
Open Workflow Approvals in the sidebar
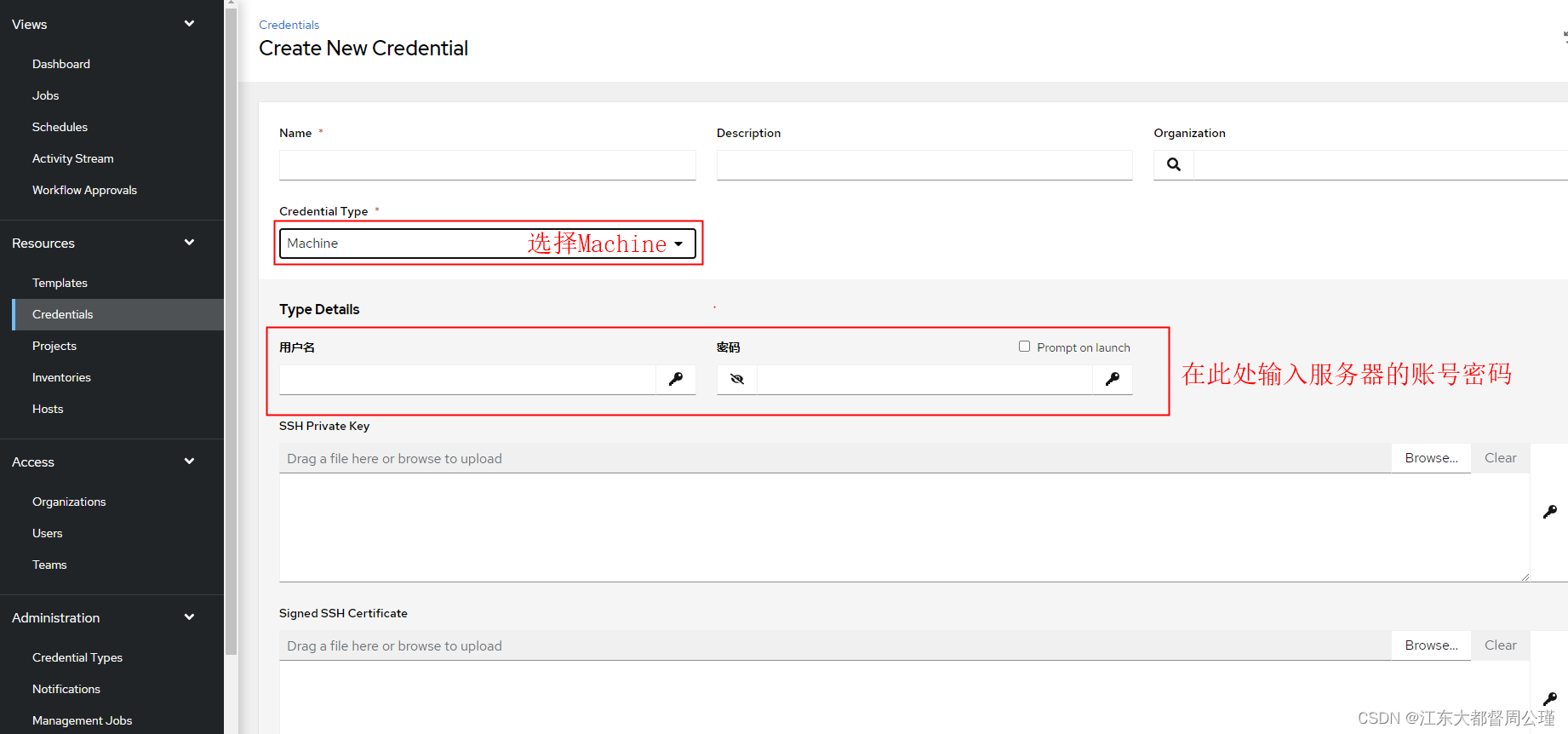click(x=84, y=190)
